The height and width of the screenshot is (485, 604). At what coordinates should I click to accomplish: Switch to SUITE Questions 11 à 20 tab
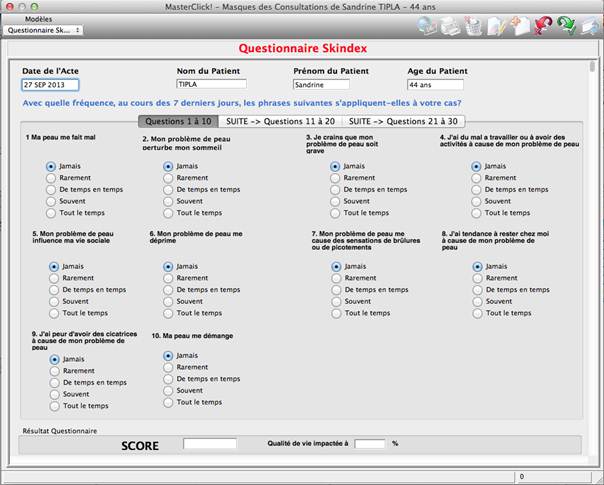click(280, 121)
